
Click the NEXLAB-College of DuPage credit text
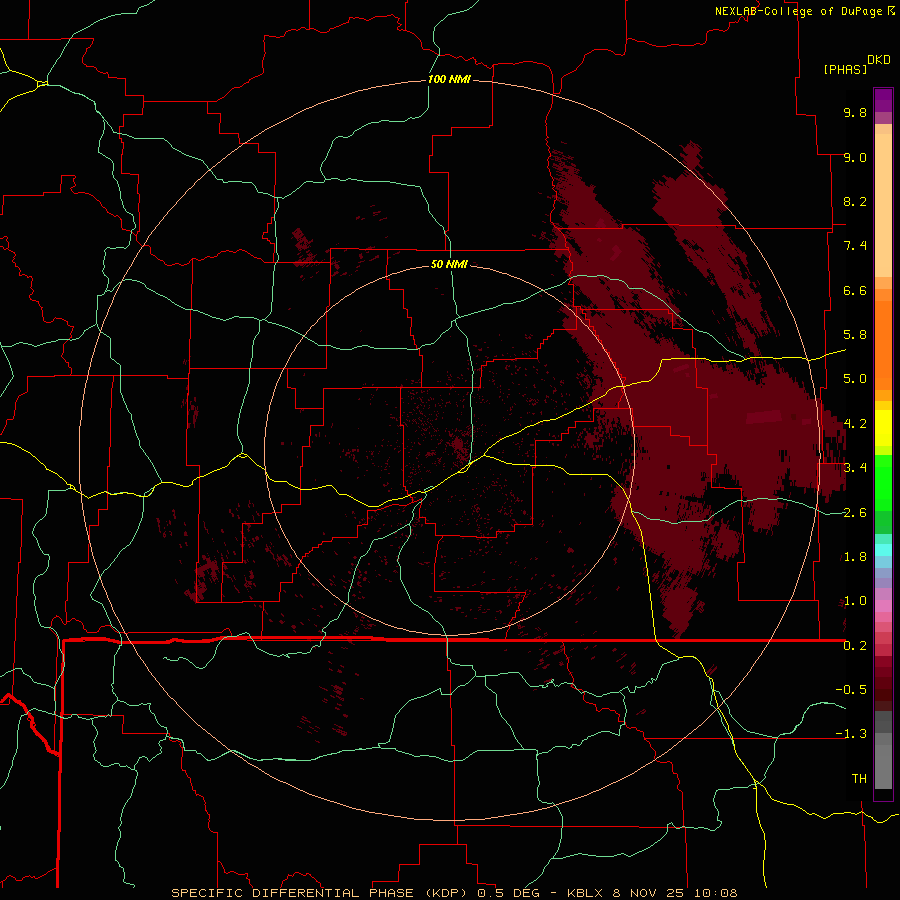click(x=798, y=11)
